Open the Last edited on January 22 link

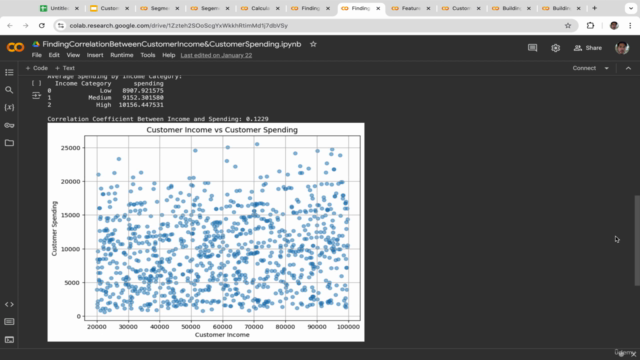click(x=216, y=55)
